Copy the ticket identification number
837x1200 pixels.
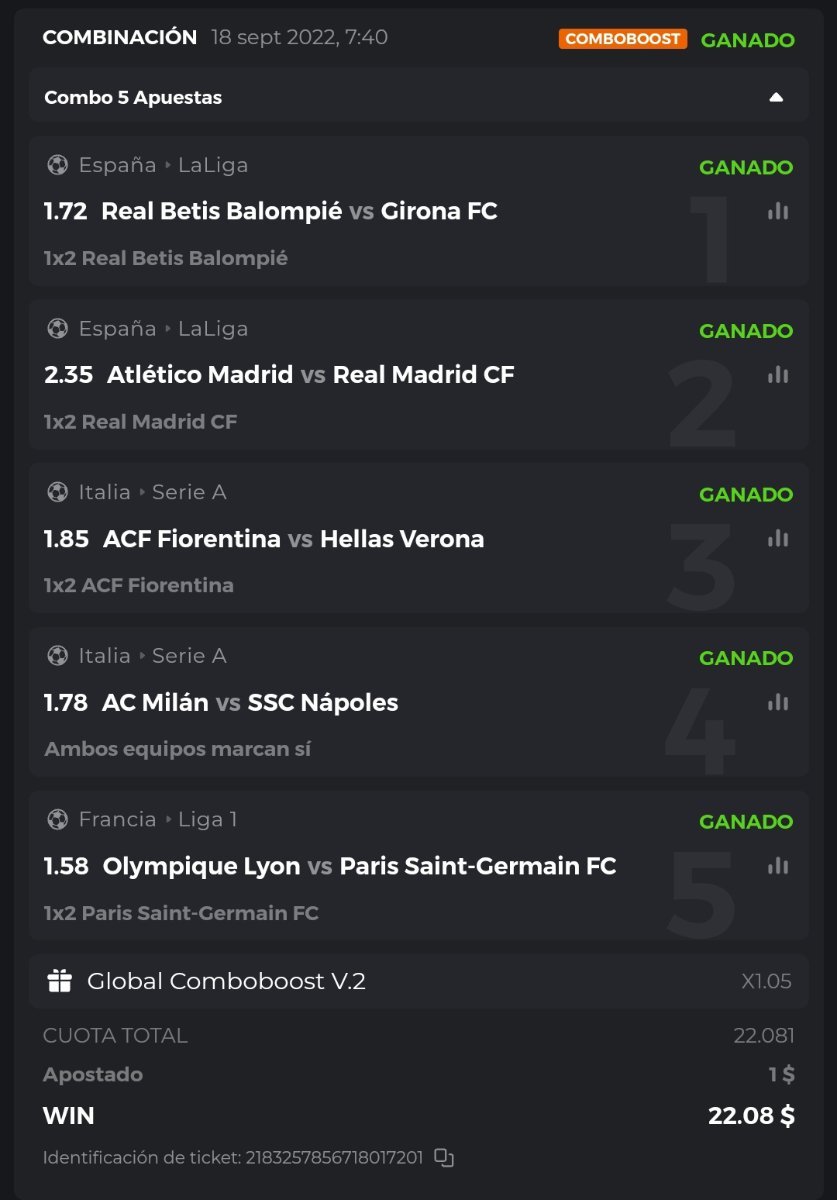tap(444, 1158)
